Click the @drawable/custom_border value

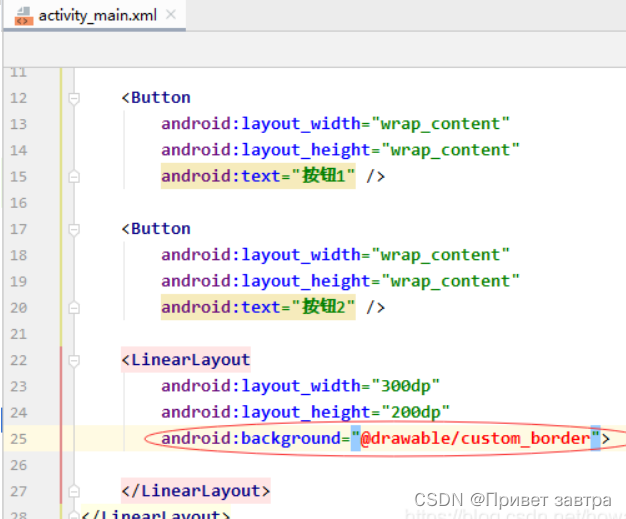475,439
